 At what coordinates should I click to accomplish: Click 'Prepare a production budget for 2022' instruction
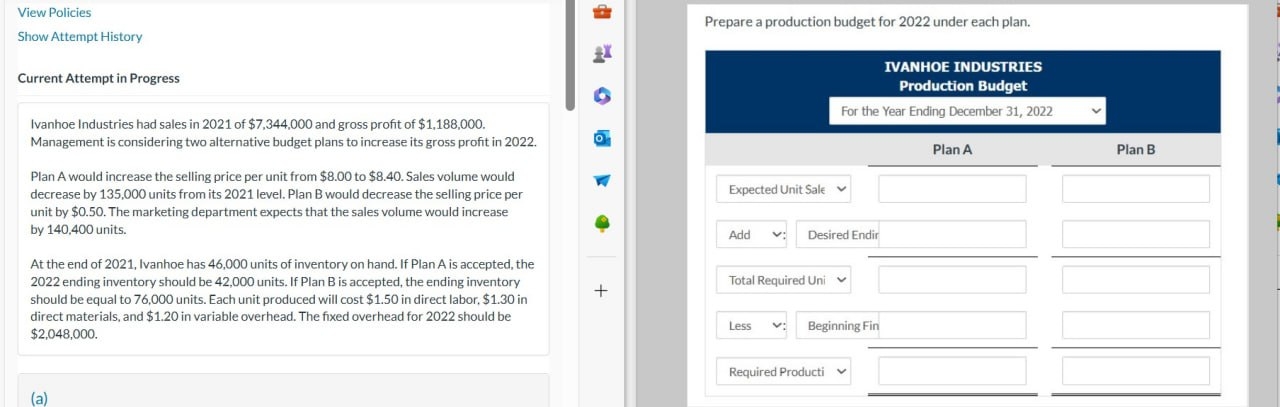point(867,22)
